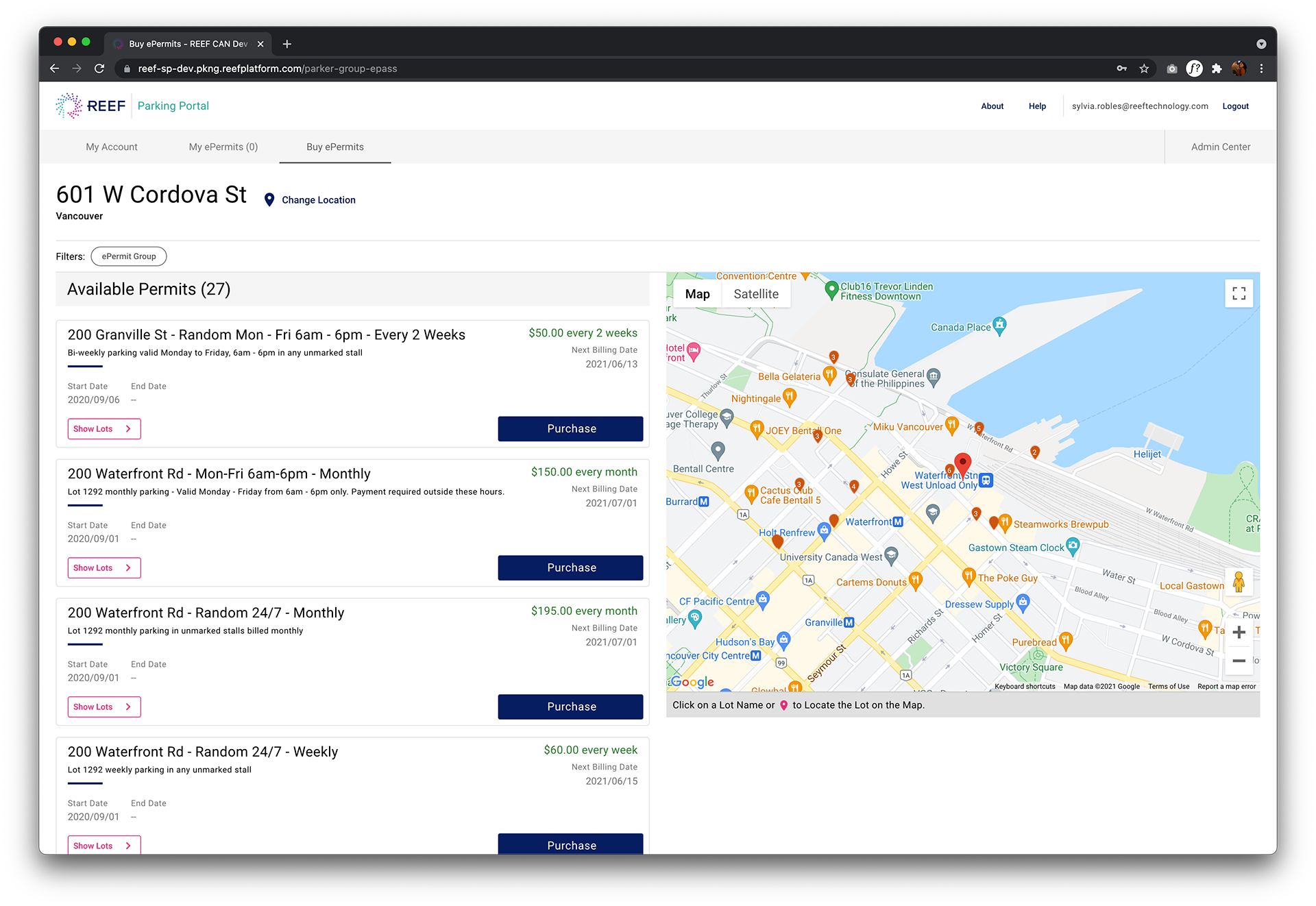Open the About page
Viewport: 1316px width, 906px height.
coord(992,106)
